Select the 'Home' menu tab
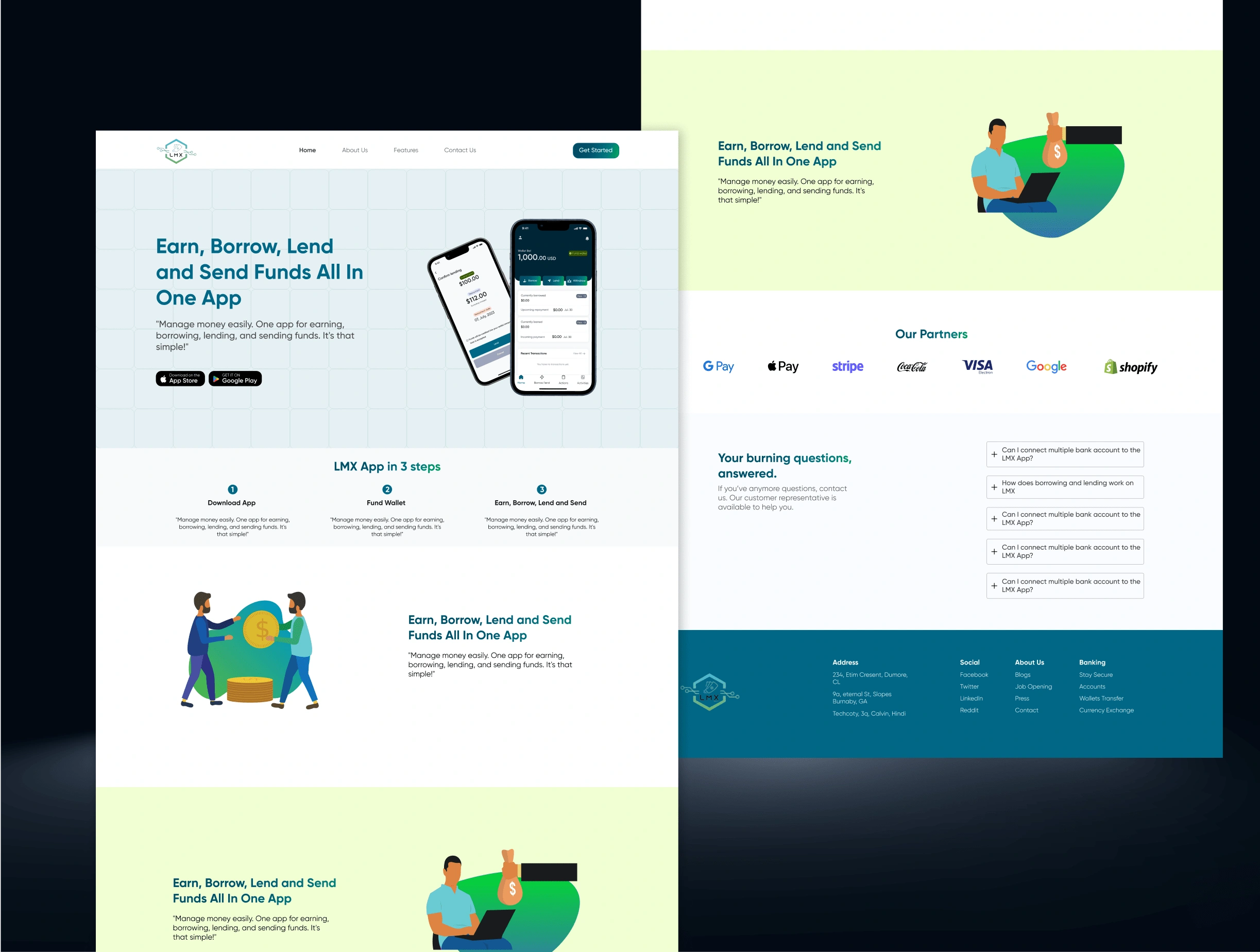1260x952 pixels. tap(308, 151)
